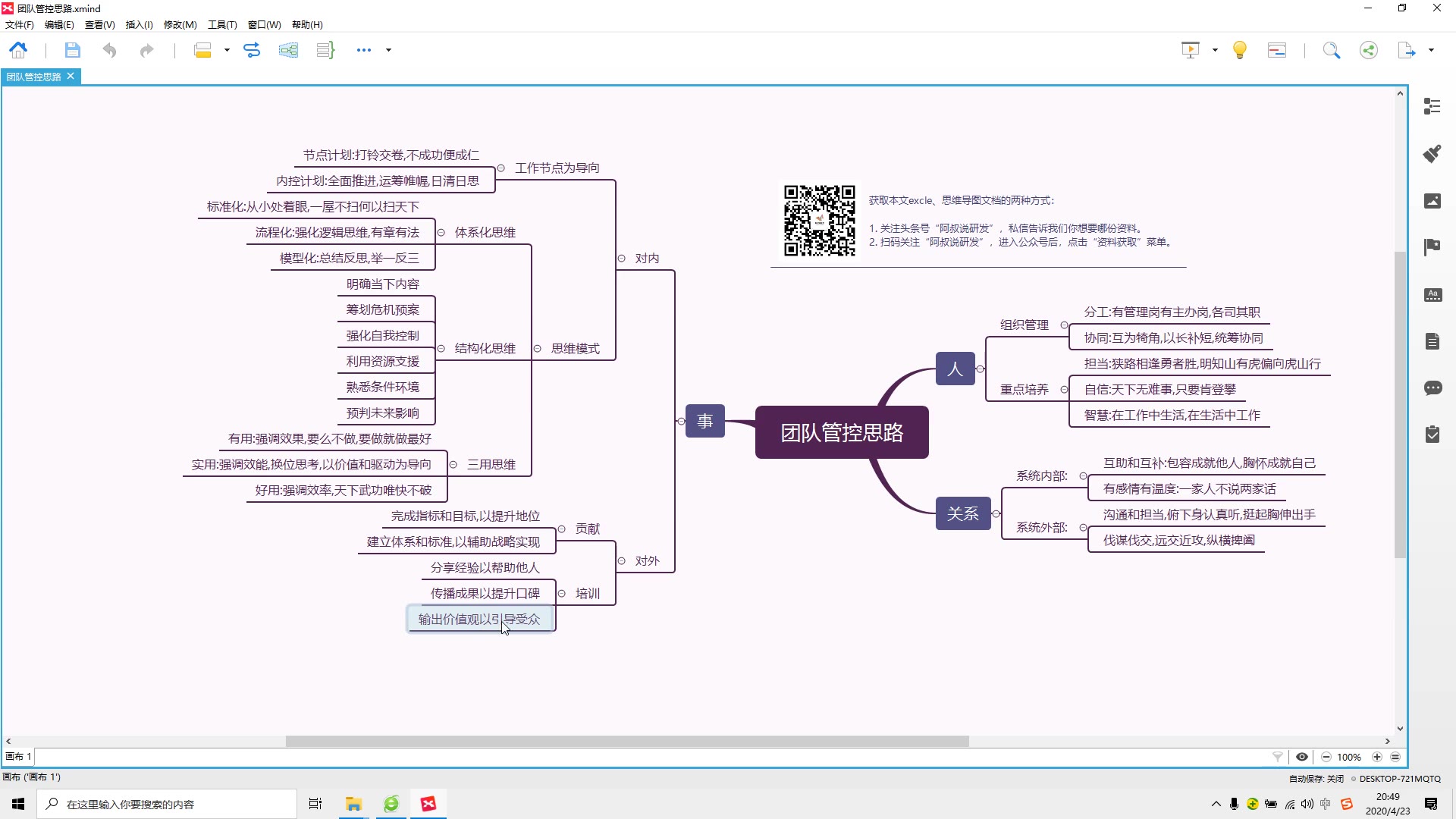Collapse the 思维模式 branch
Viewport: 1456px width, 819px height.
tap(538, 349)
